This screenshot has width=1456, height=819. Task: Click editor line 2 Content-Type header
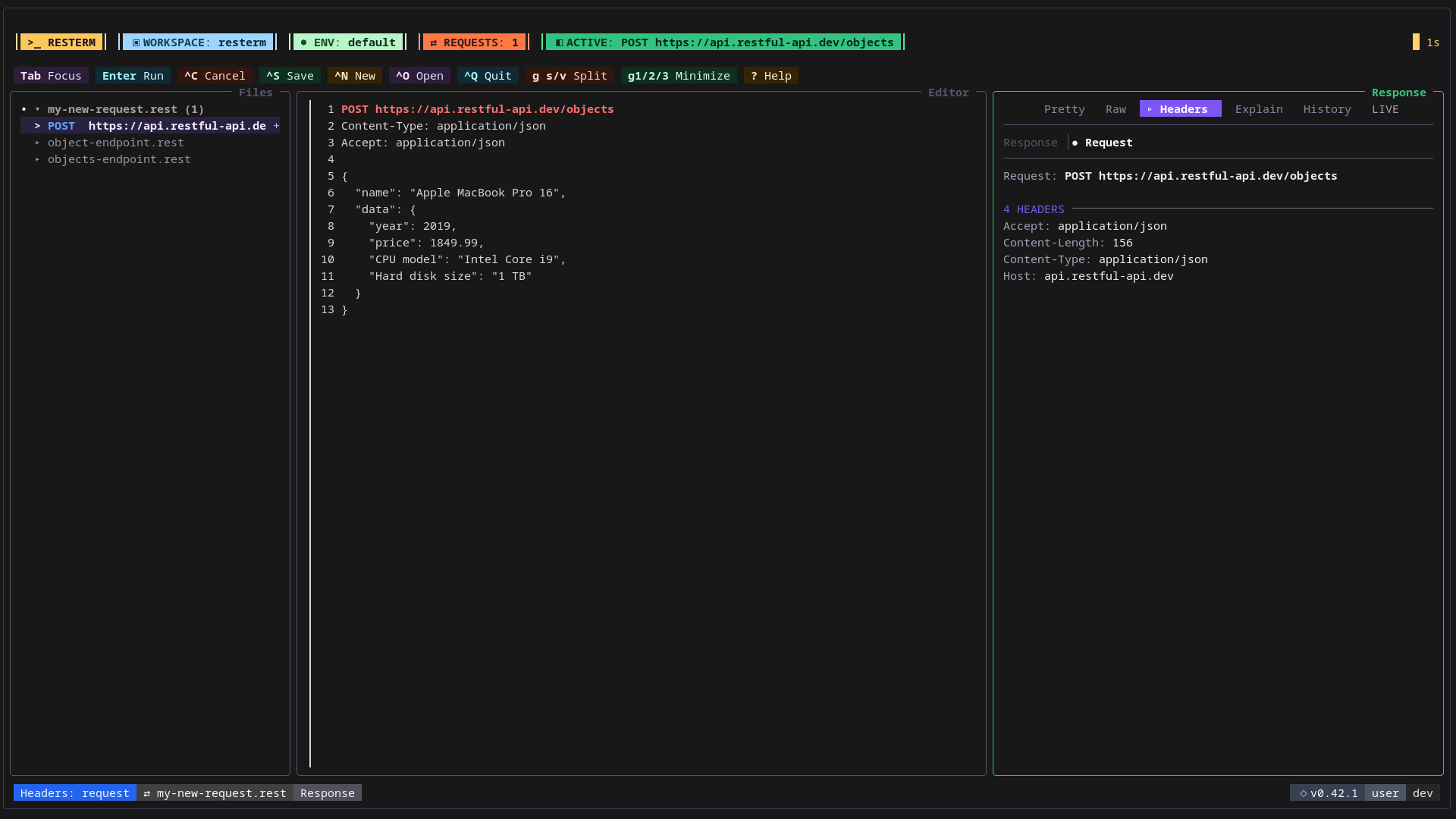(x=444, y=126)
